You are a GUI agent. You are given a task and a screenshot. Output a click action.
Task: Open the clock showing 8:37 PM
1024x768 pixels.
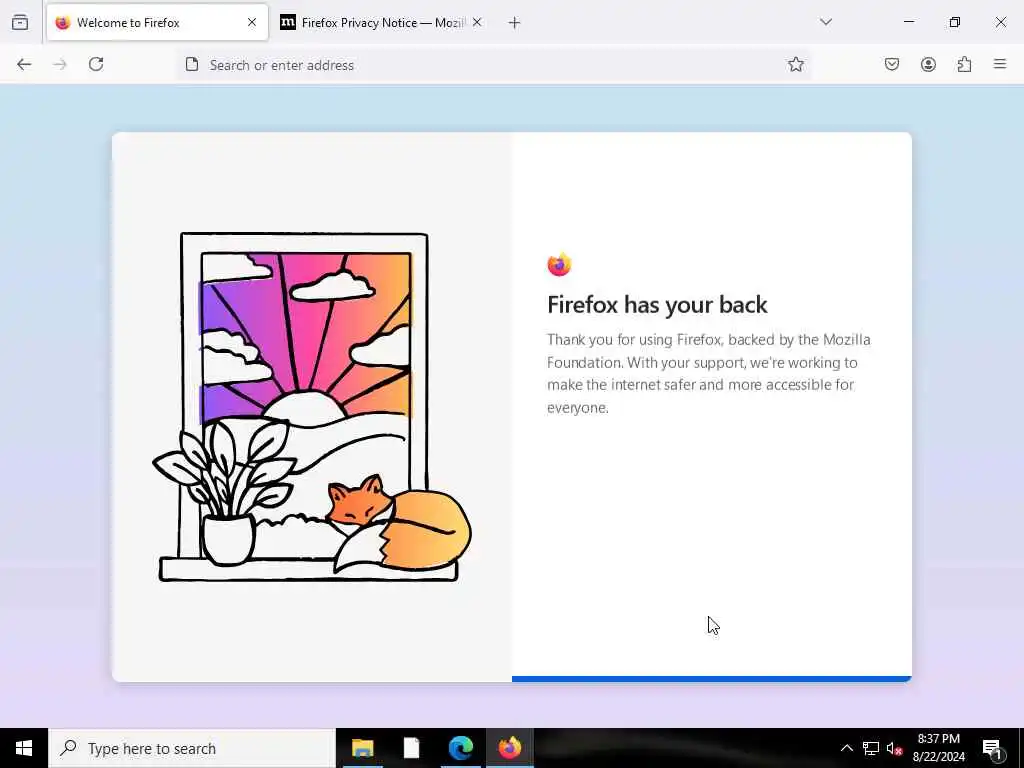[x=938, y=748]
